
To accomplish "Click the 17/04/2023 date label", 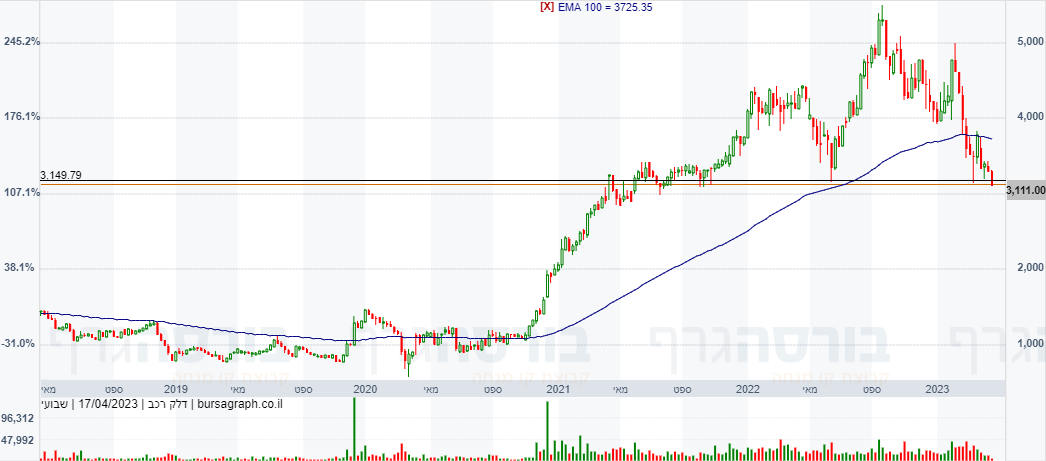I will (x=107, y=404).
